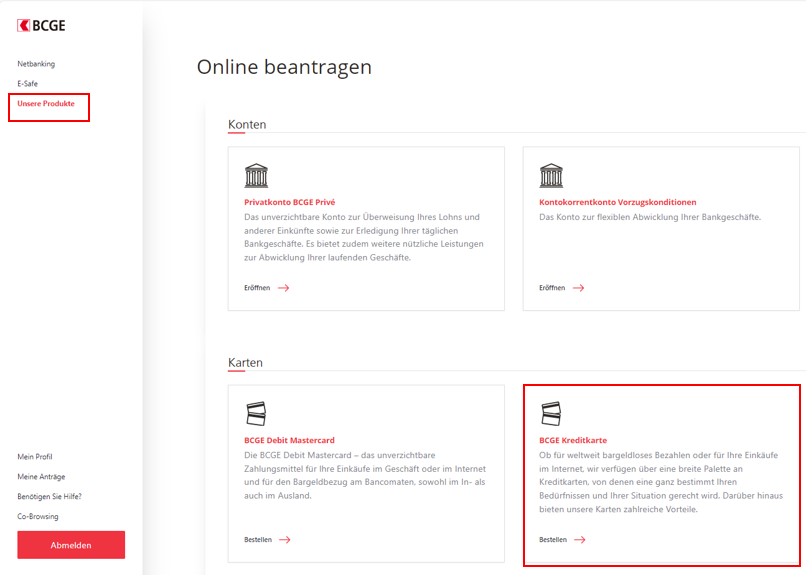Open the Netbanking menu item
Viewport: 812px width, 578px height.
(x=36, y=64)
